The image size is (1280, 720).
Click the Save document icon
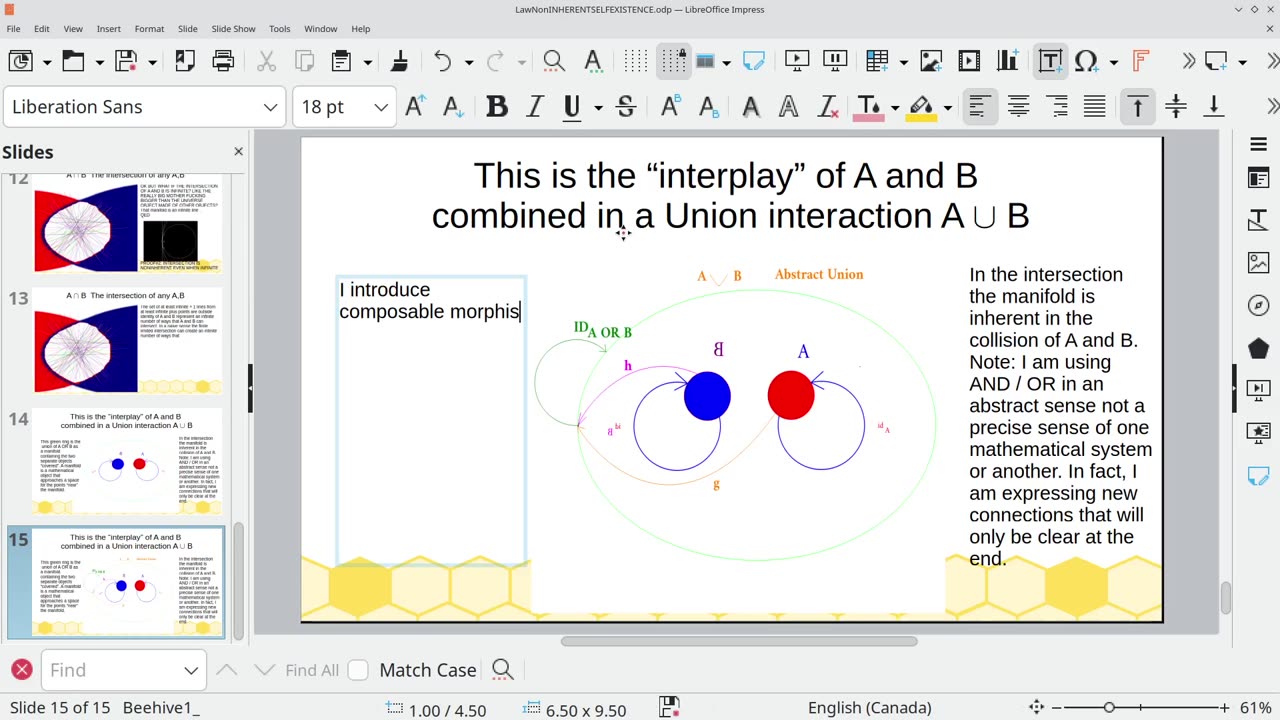click(126, 61)
